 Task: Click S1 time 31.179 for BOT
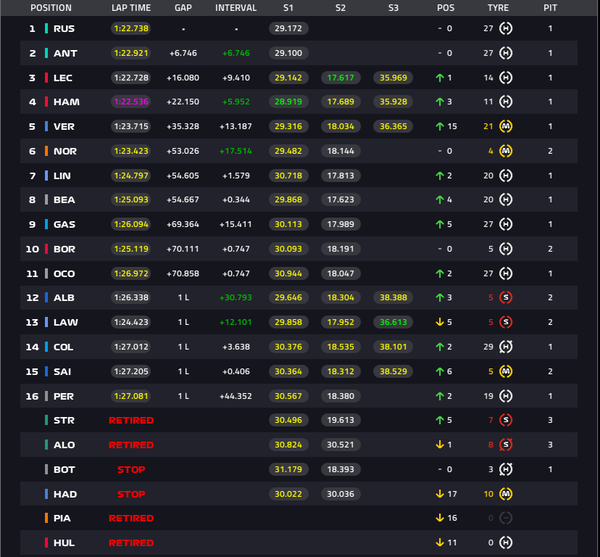click(x=288, y=469)
